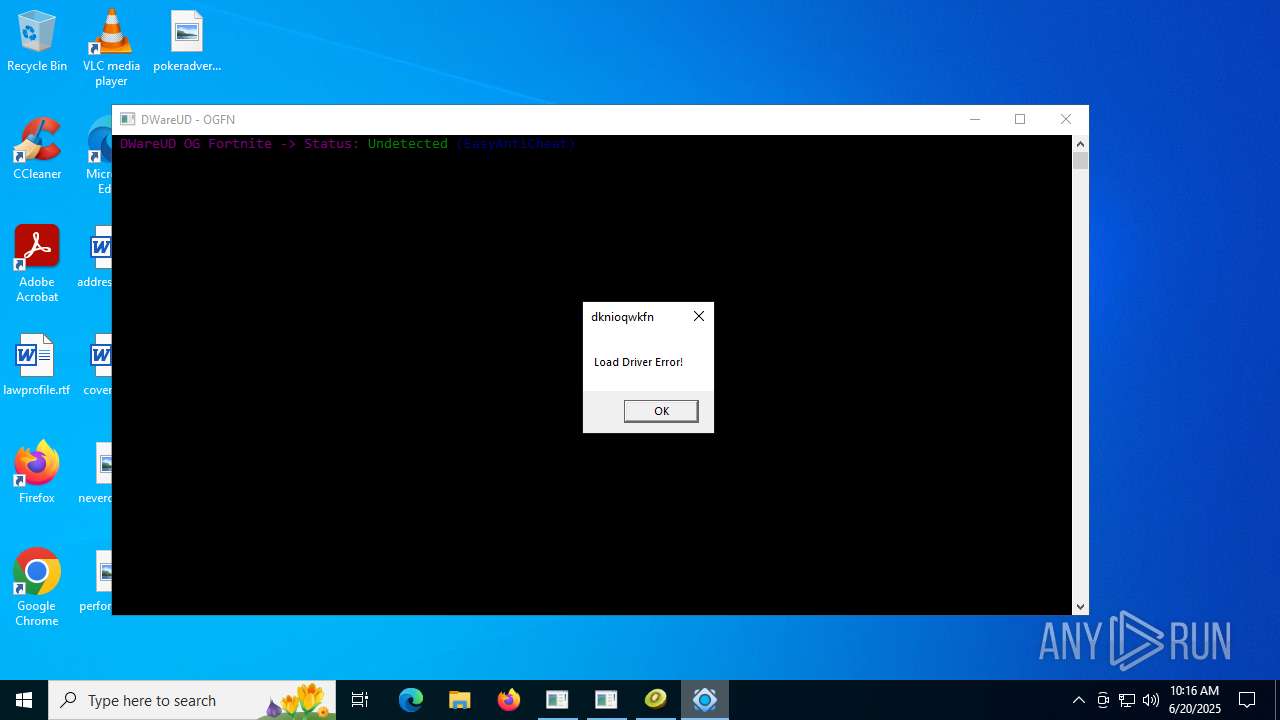Minimize the DWareUD - OGFN window
1280x720 pixels.
pyautogui.click(x=975, y=119)
